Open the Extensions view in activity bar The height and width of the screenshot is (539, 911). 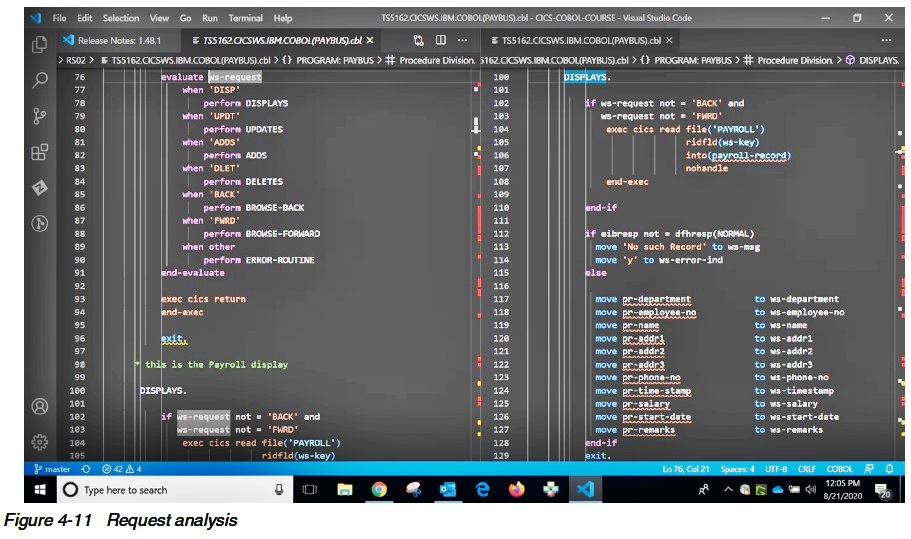pyautogui.click(x=40, y=152)
